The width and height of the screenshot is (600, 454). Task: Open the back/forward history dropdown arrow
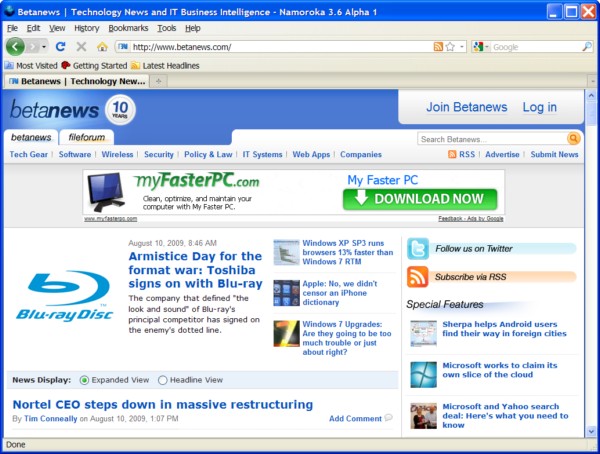44,47
